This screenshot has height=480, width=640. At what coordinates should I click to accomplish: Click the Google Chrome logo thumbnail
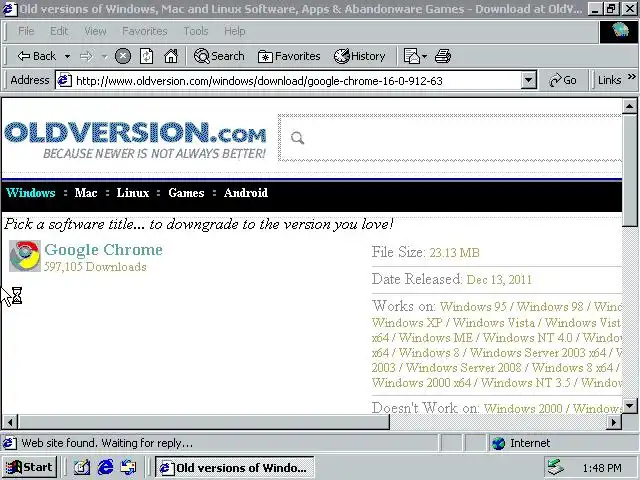[x=25, y=256]
